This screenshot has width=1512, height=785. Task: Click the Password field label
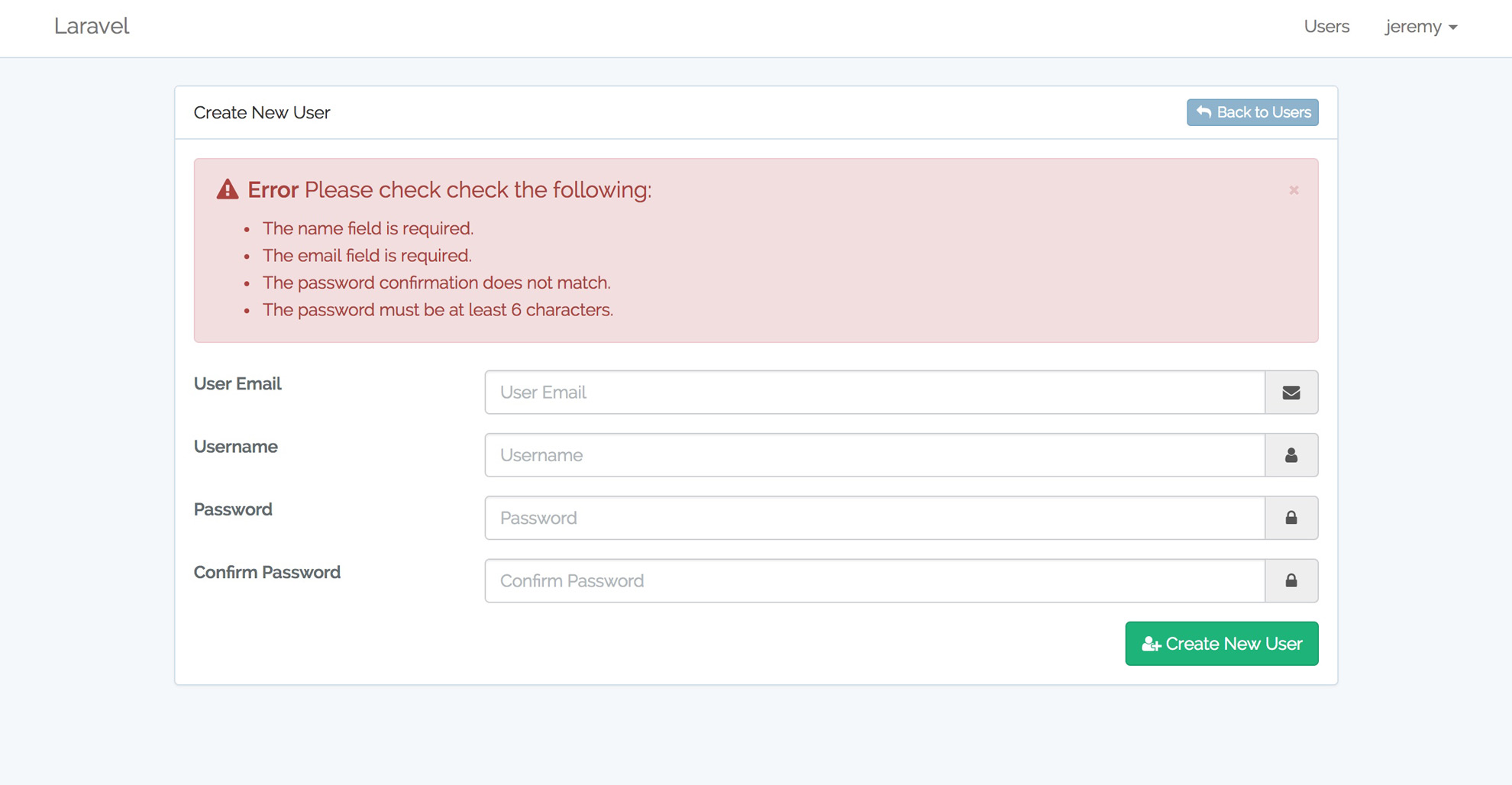click(x=233, y=509)
